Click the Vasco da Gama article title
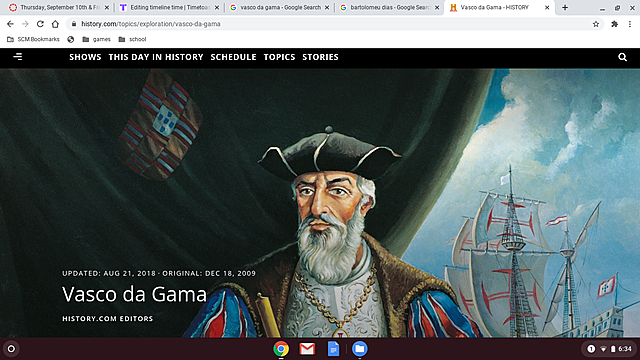 click(x=134, y=294)
